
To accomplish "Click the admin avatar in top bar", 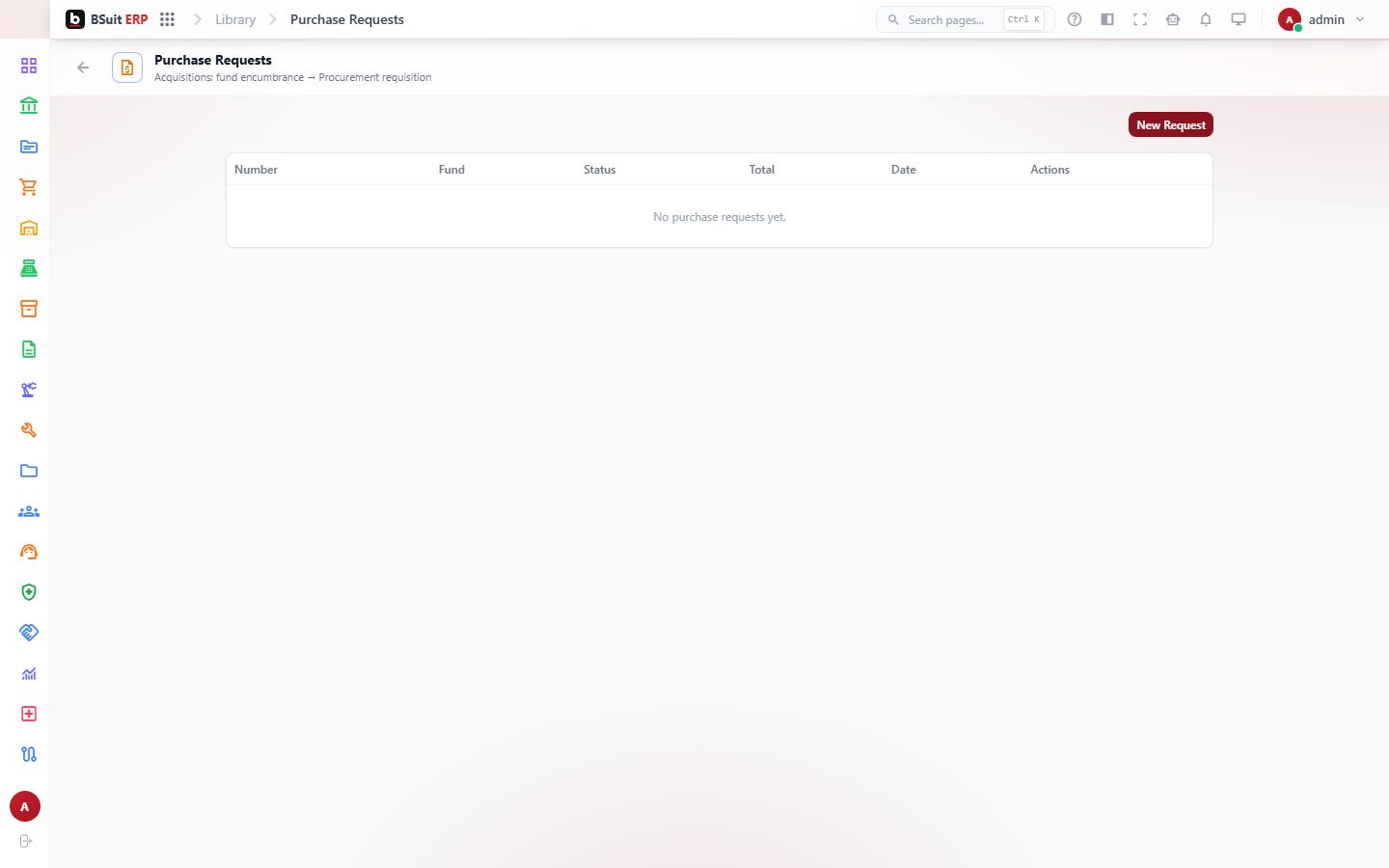I will pos(1290,19).
